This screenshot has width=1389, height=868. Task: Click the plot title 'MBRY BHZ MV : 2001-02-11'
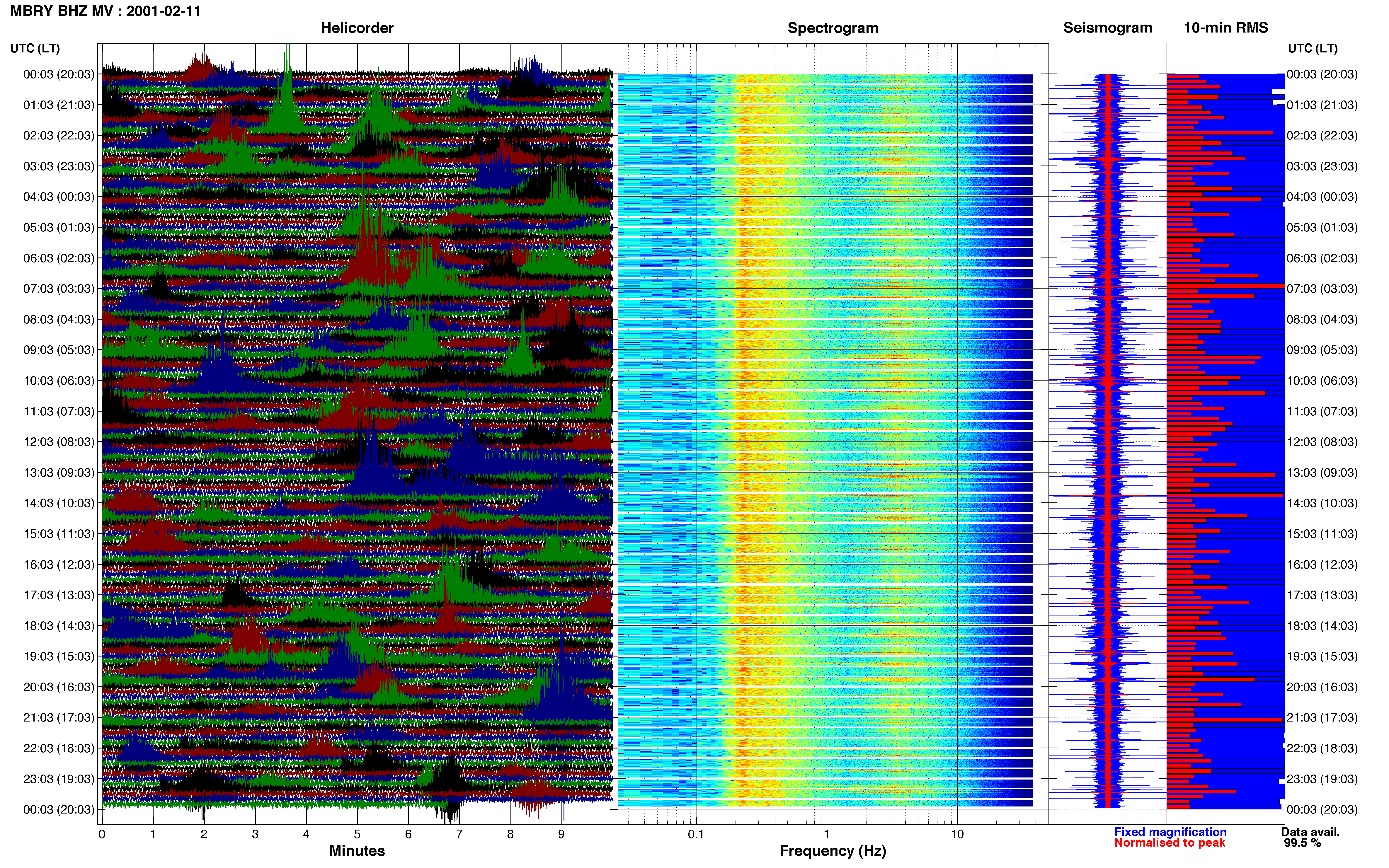tap(106, 11)
